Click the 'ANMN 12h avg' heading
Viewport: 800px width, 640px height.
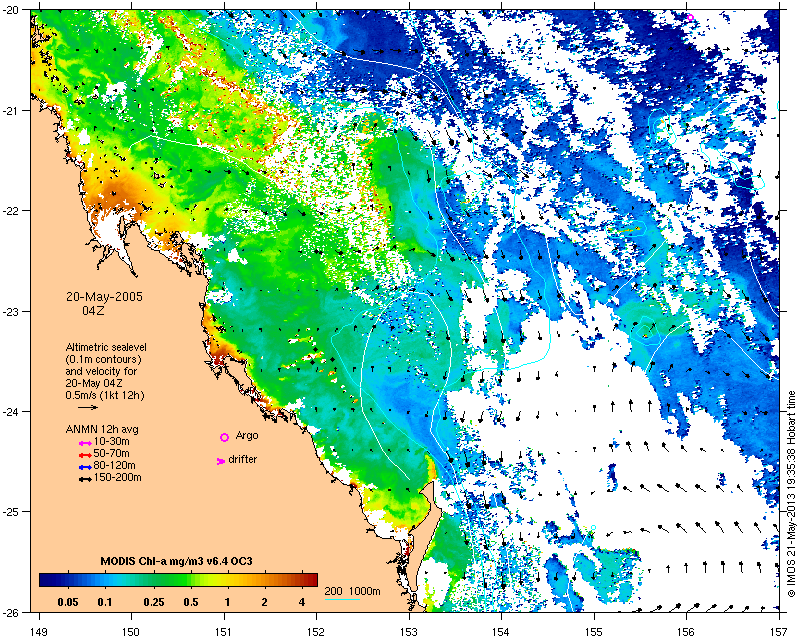point(102,429)
